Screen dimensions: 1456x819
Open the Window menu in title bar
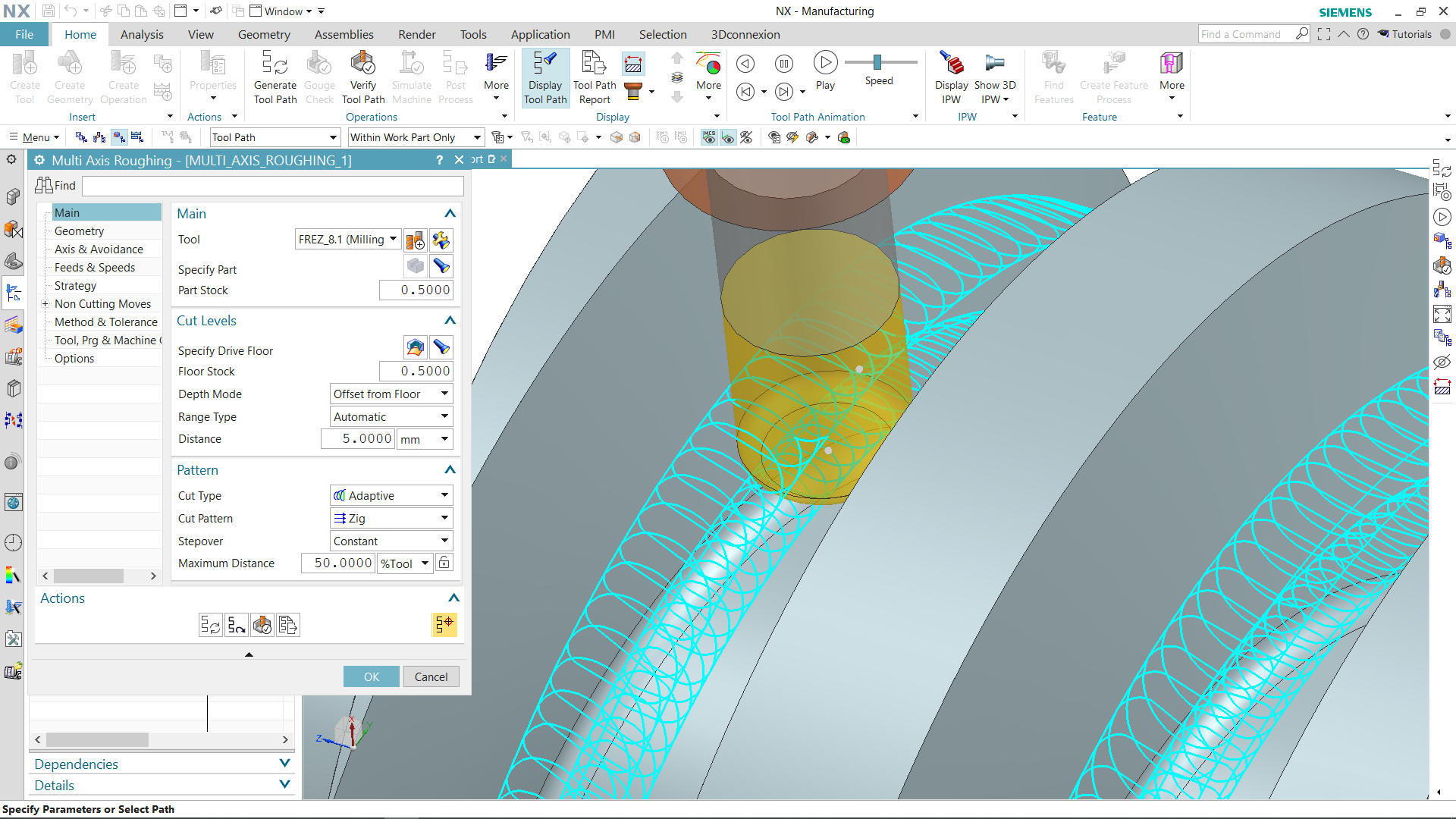click(281, 11)
